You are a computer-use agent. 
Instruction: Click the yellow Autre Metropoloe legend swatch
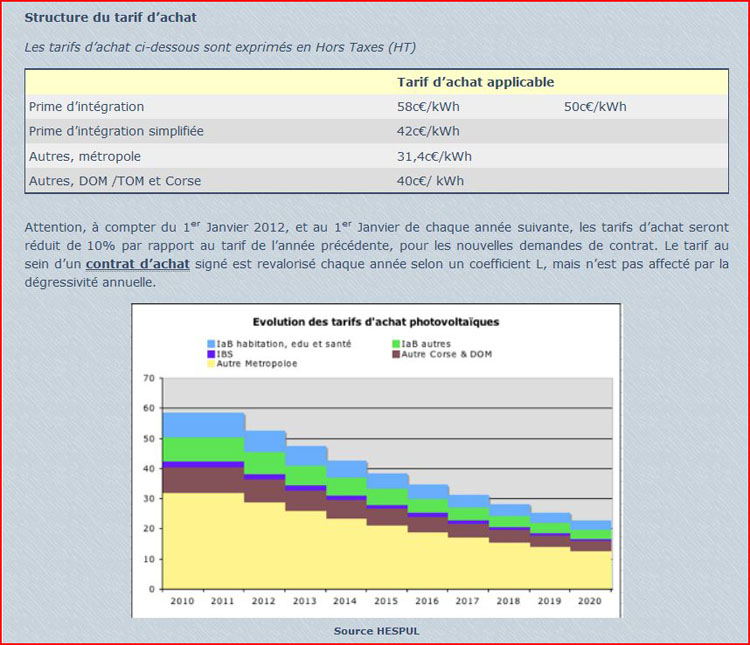coord(209,363)
